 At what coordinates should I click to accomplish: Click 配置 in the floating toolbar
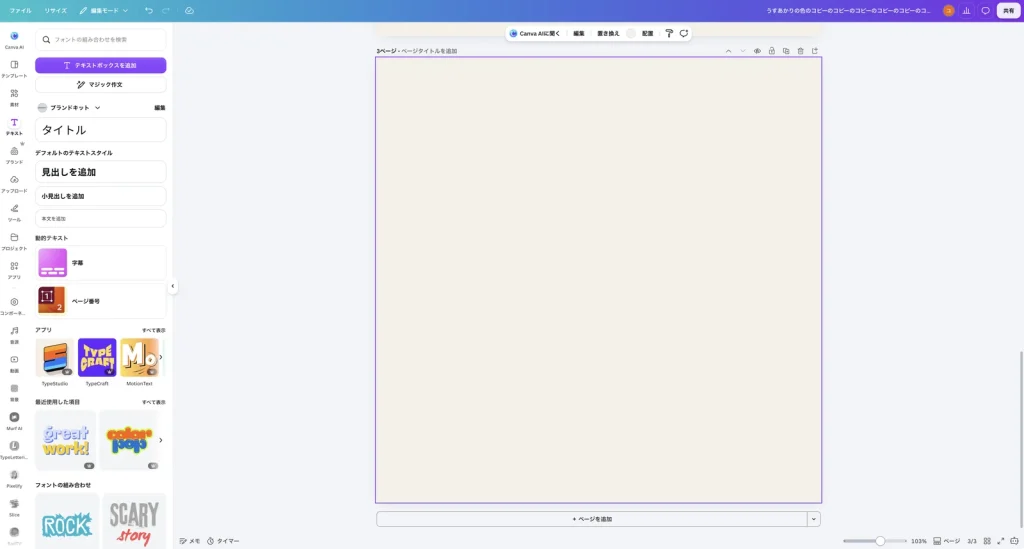coord(647,33)
